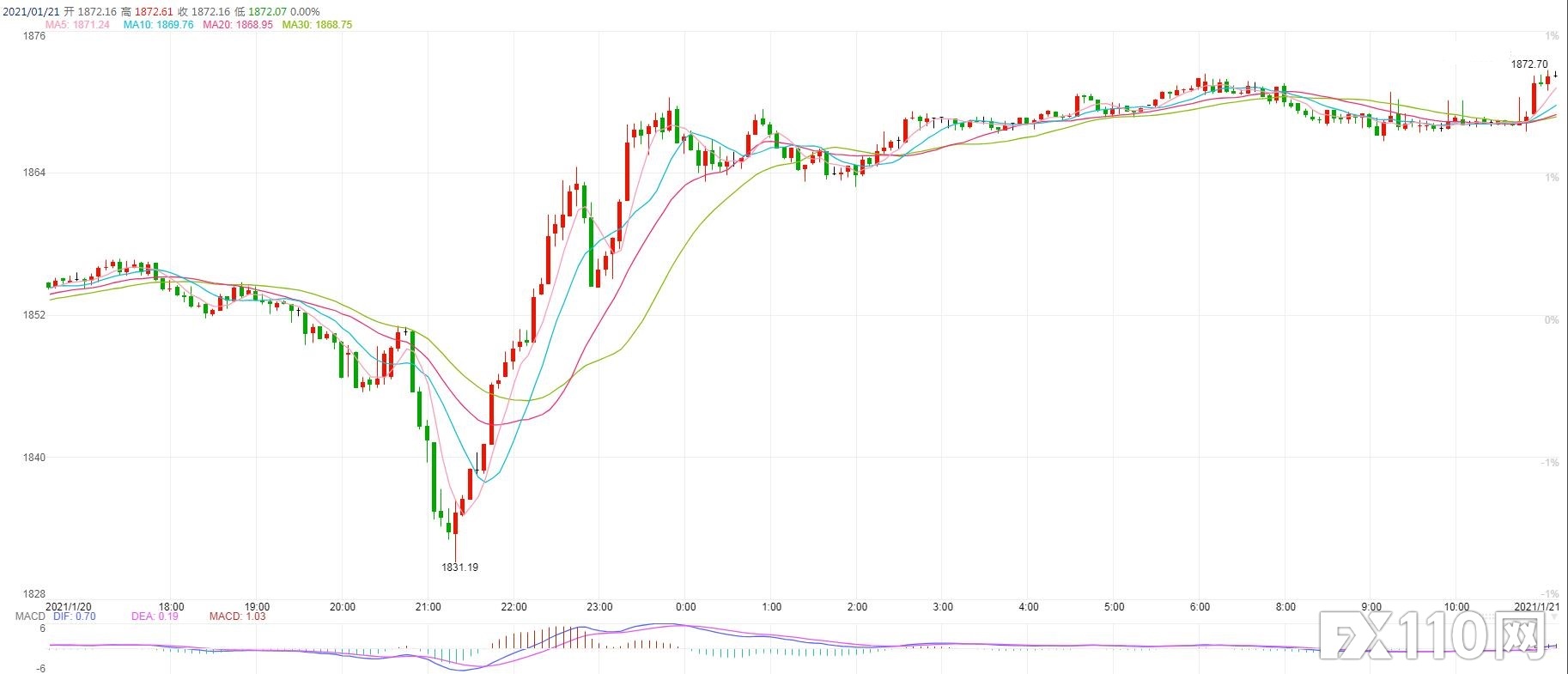
Task: Click the 10:00 time axis label
Action: coord(1457,607)
